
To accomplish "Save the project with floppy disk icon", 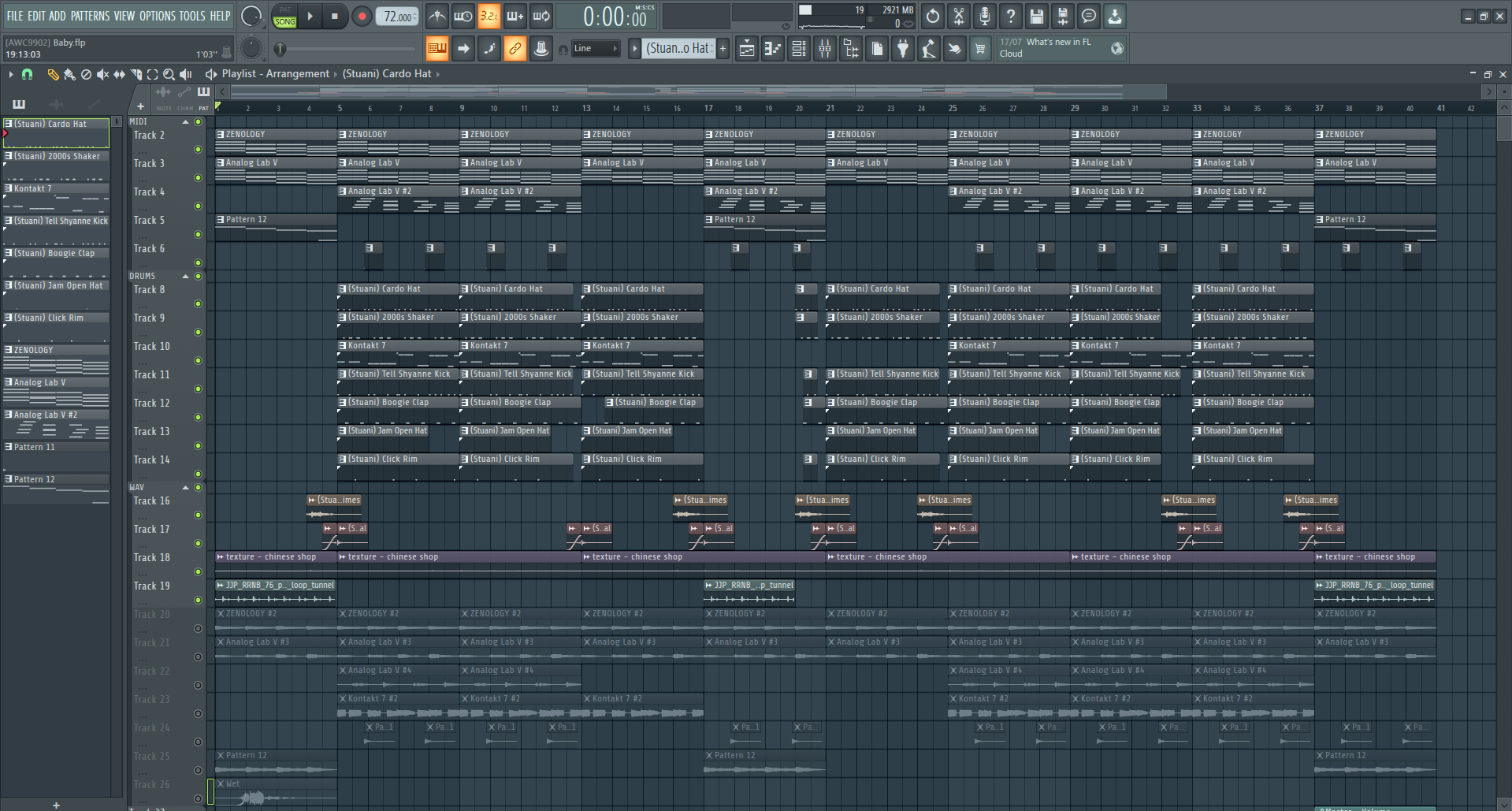I will coord(1037,16).
